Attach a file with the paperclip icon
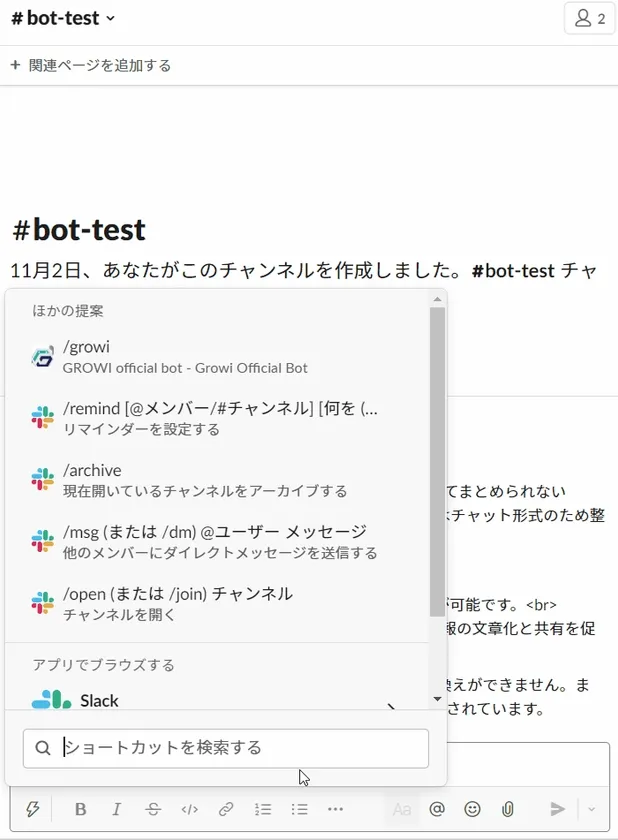Image resolution: width=618 pixels, height=840 pixels. (x=508, y=809)
